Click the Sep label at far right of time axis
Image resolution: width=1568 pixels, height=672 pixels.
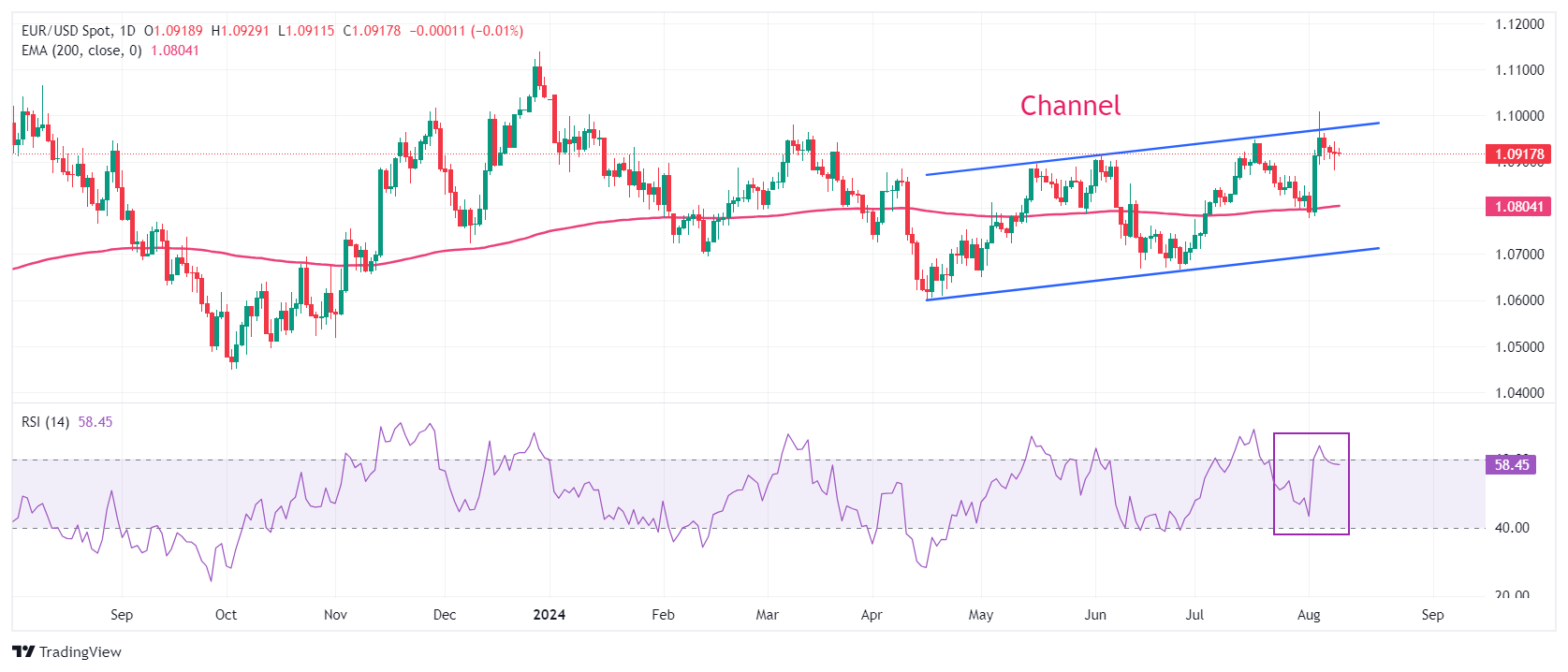click(1432, 615)
